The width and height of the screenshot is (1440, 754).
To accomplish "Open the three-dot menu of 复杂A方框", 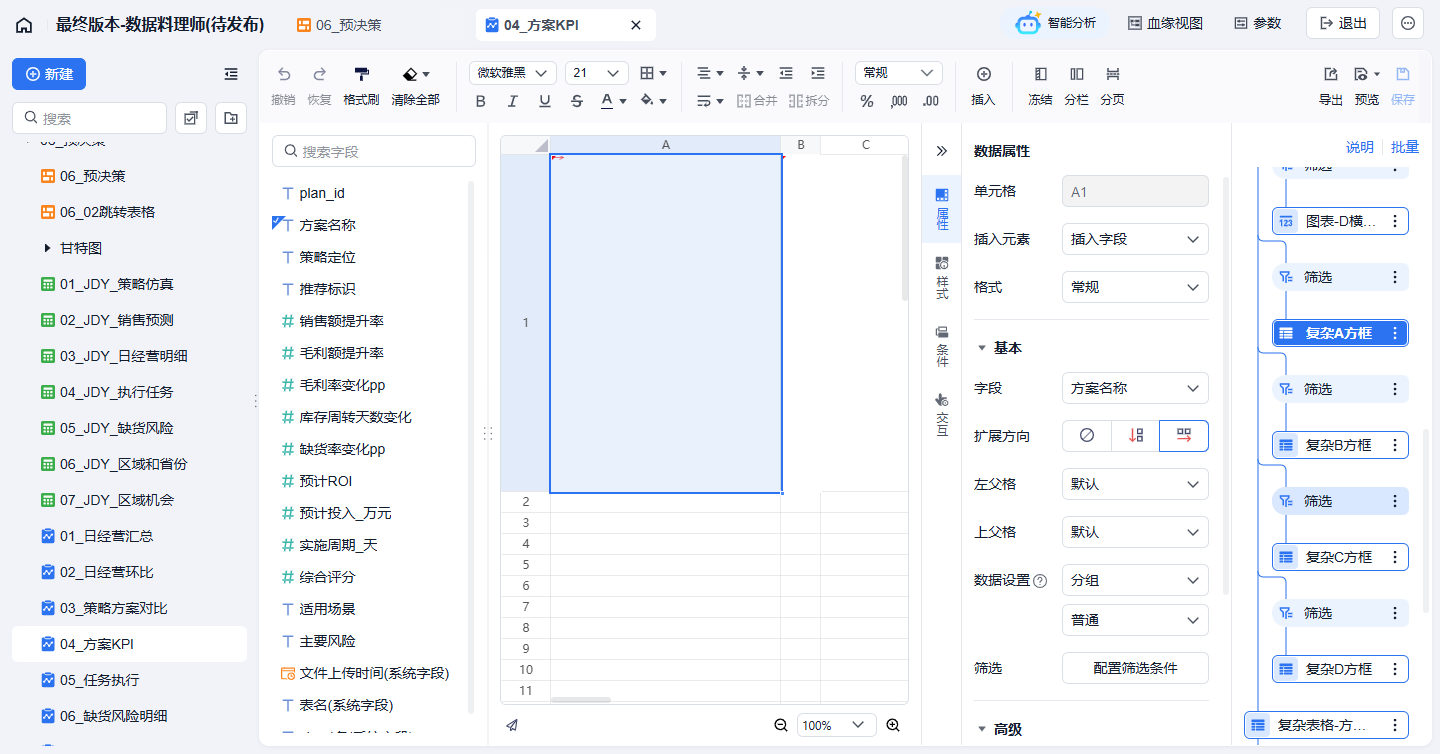I will point(1395,333).
